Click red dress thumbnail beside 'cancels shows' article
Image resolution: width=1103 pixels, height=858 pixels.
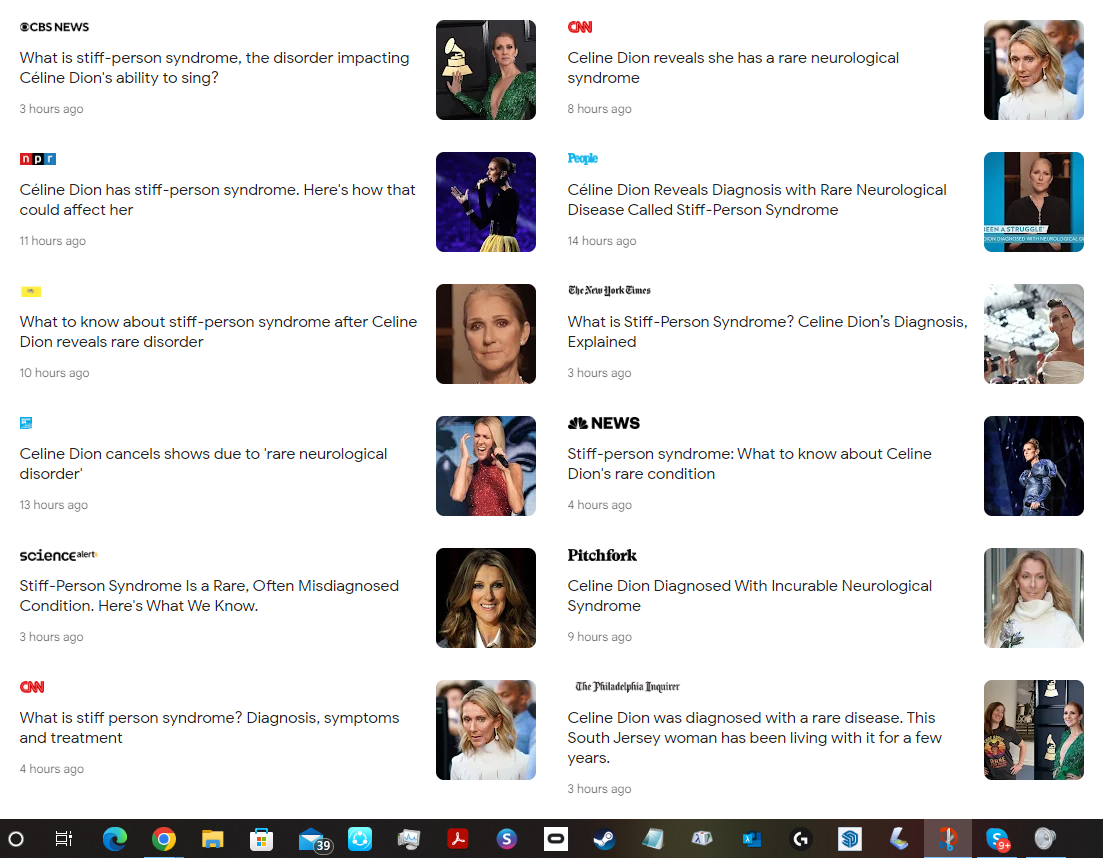click(x=486, y=466)
